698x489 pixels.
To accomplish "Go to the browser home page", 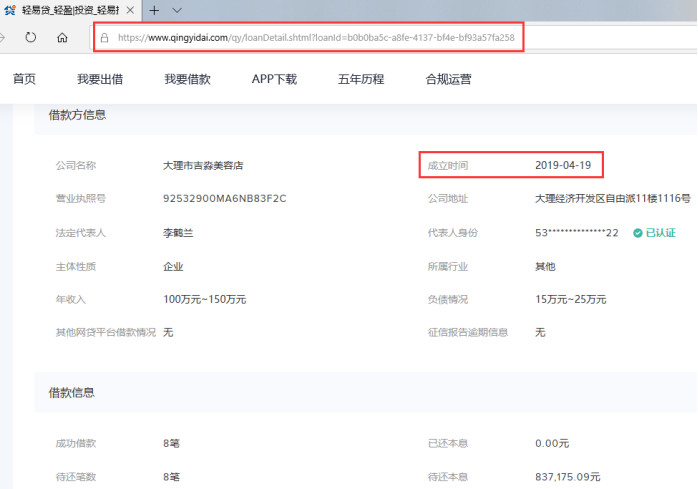I will [x=62, y=38].
